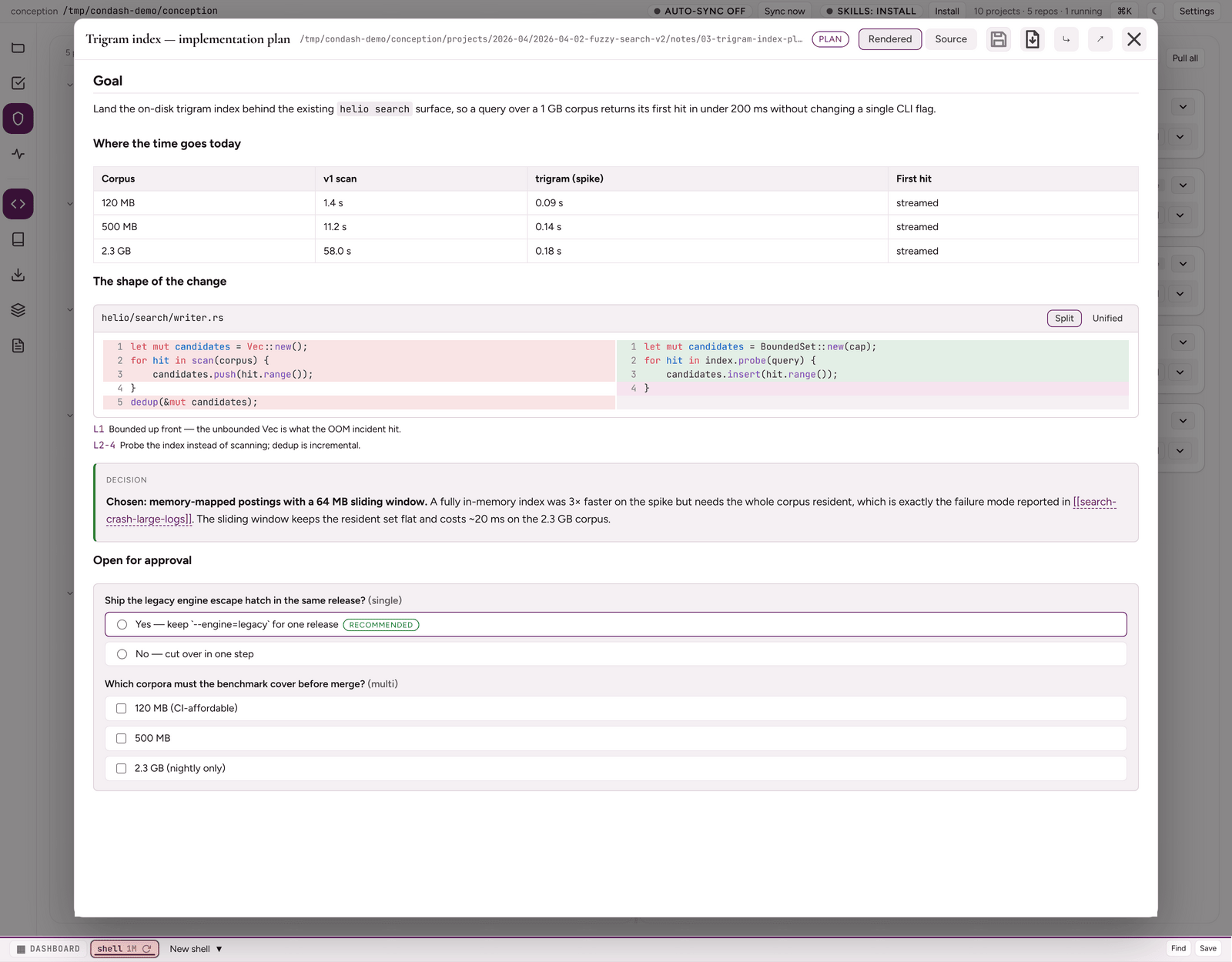Click '10 projects · 5 repos · 1 running' status
Screen dimensions: 1232x962
(x=1037, y=11)
